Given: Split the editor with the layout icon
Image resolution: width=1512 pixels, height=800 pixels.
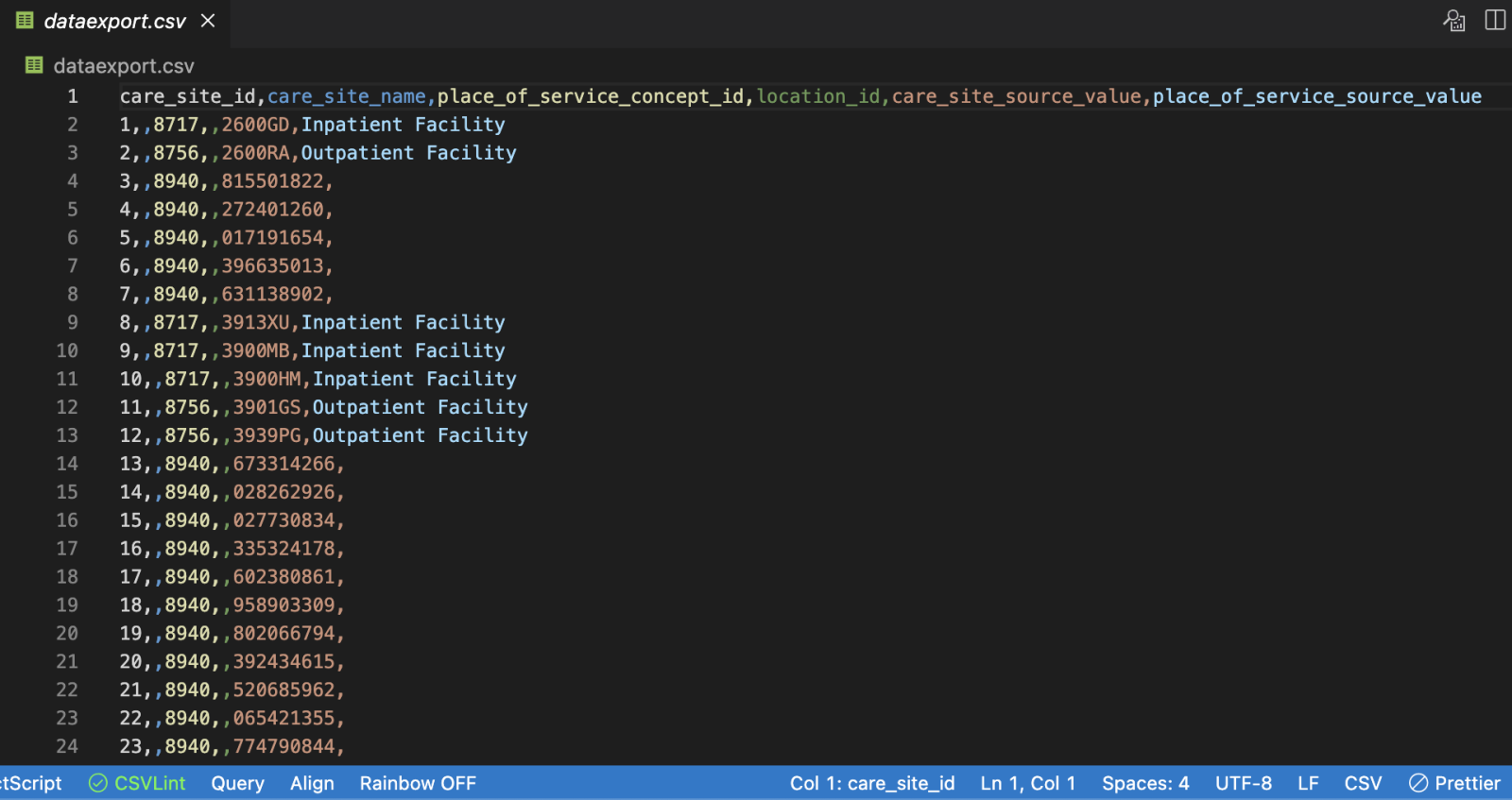Looking at the screenshot, I should tap(1495, 21).
